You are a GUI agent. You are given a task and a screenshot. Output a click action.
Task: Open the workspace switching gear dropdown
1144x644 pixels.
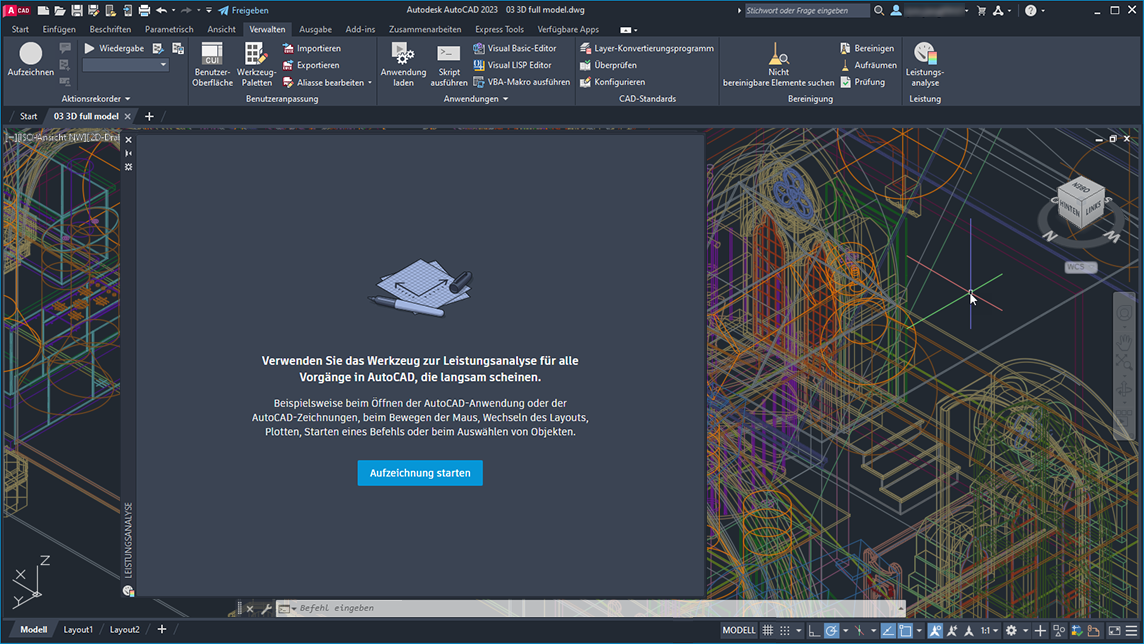click(1025, 630)
